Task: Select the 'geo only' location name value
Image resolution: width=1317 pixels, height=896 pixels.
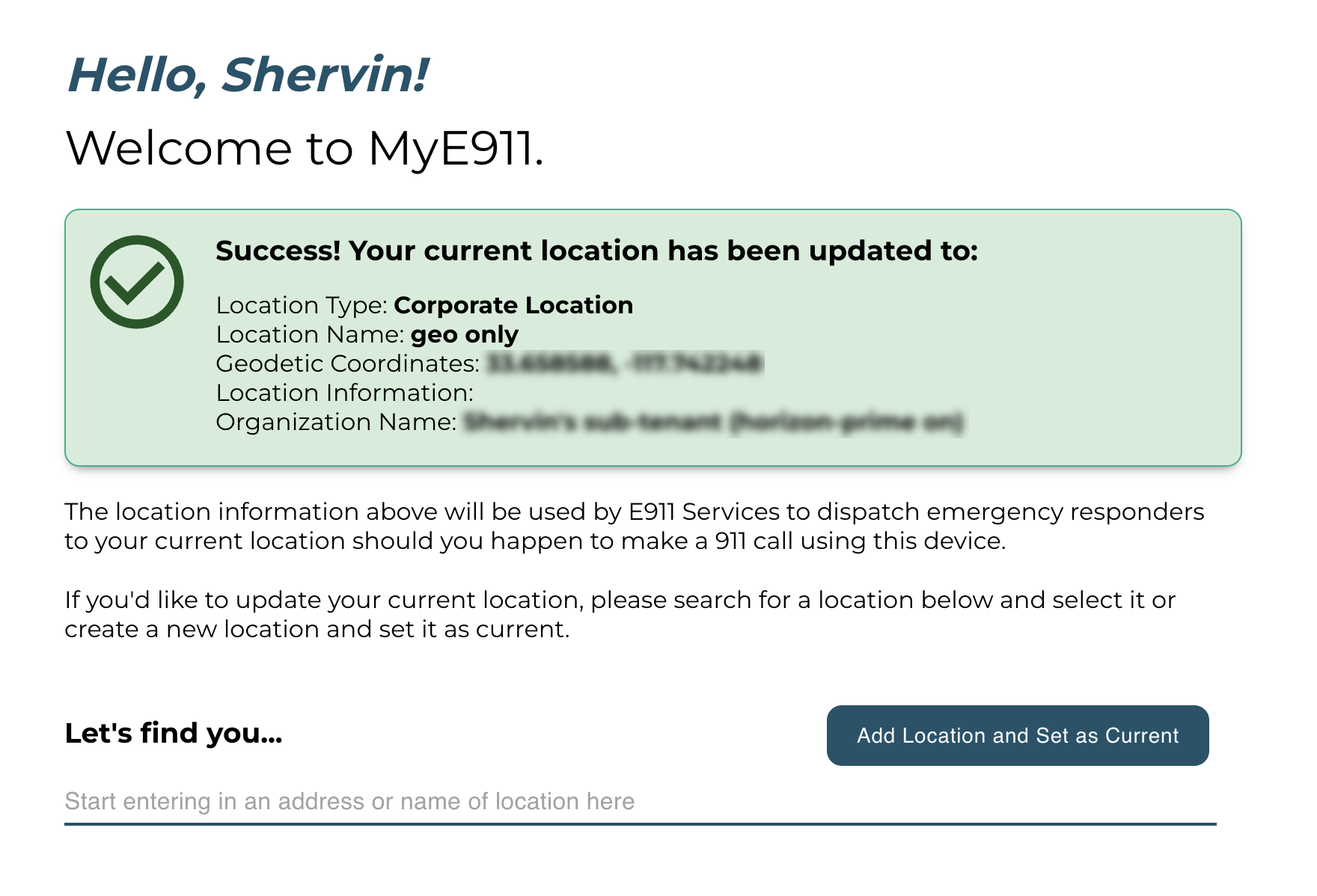Action: tap(465, 334)
